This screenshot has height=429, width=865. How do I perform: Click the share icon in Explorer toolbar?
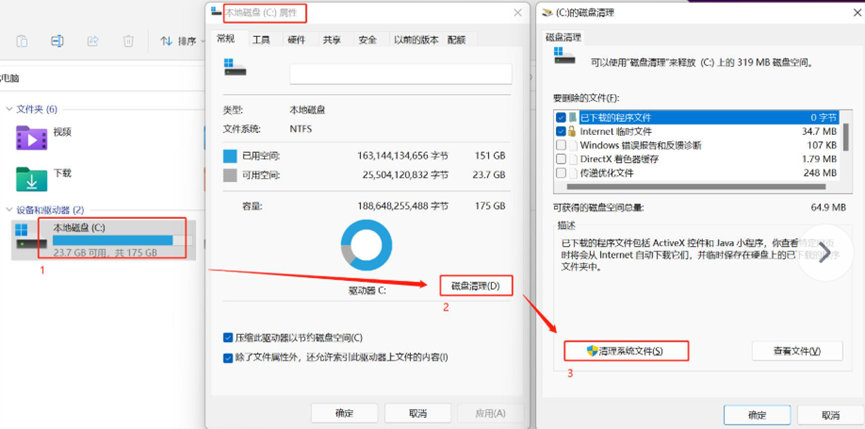pos(93,41)
